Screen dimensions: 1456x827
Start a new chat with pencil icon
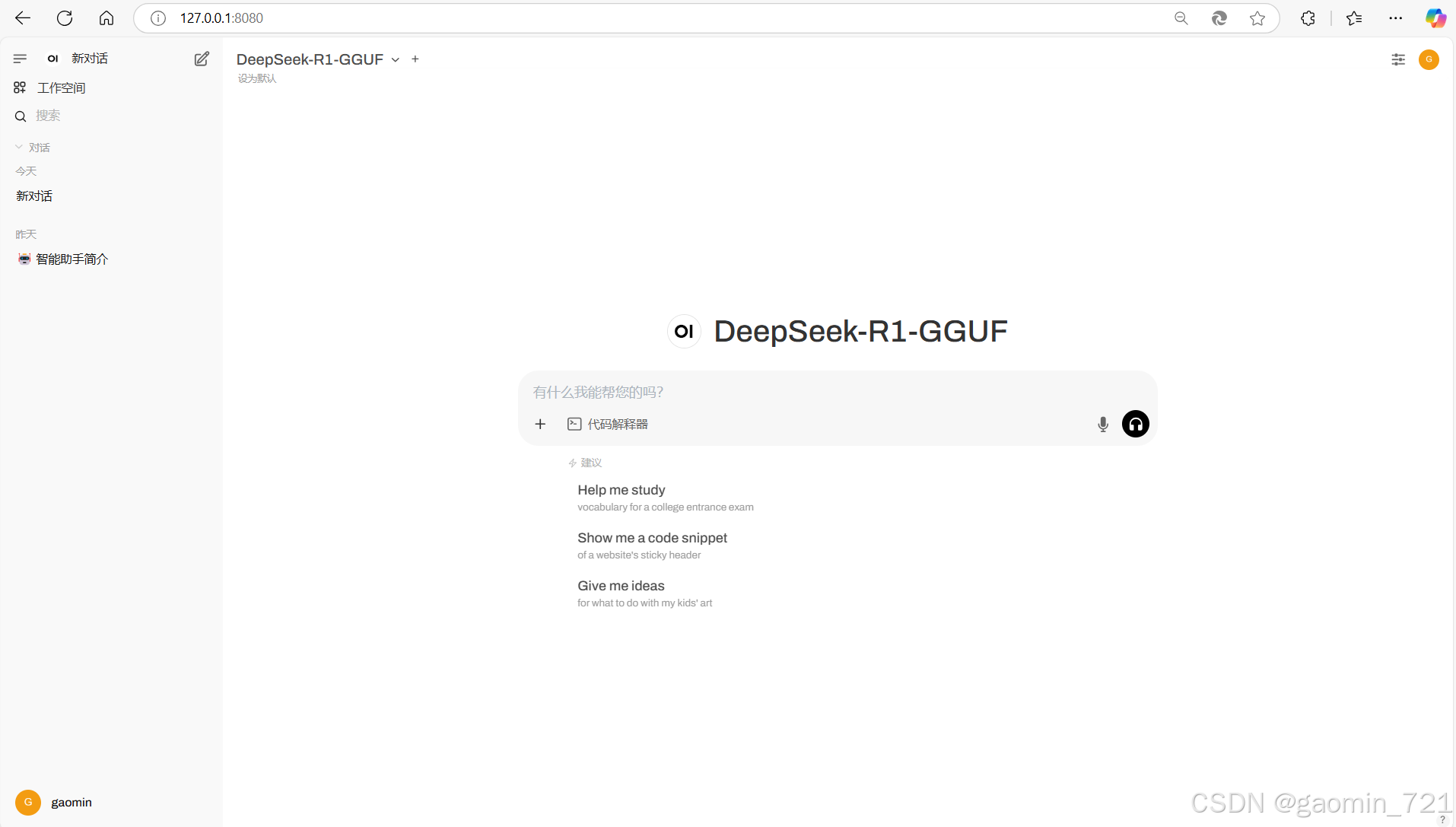[202, 59]
